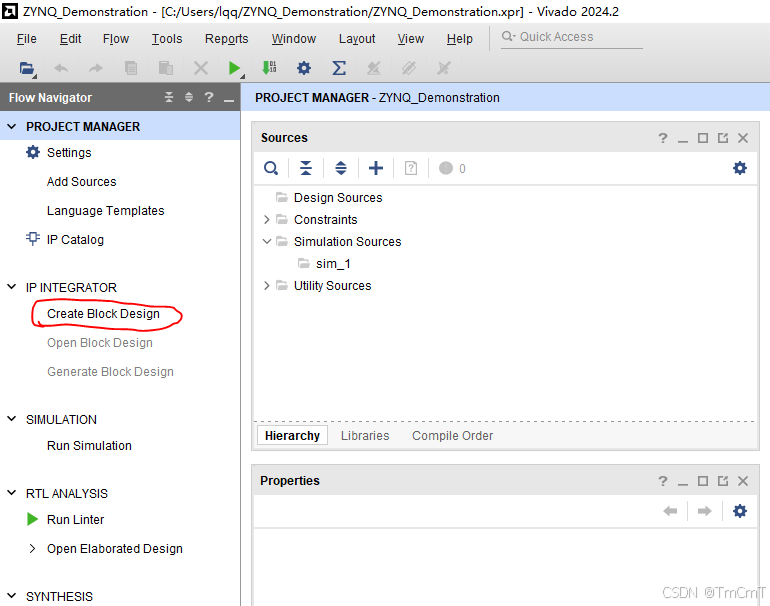The width and height of the screenshot is (770, 606).
Task: Click Run Linter under RTL Analysis
Action: click(x=75, y=520)
